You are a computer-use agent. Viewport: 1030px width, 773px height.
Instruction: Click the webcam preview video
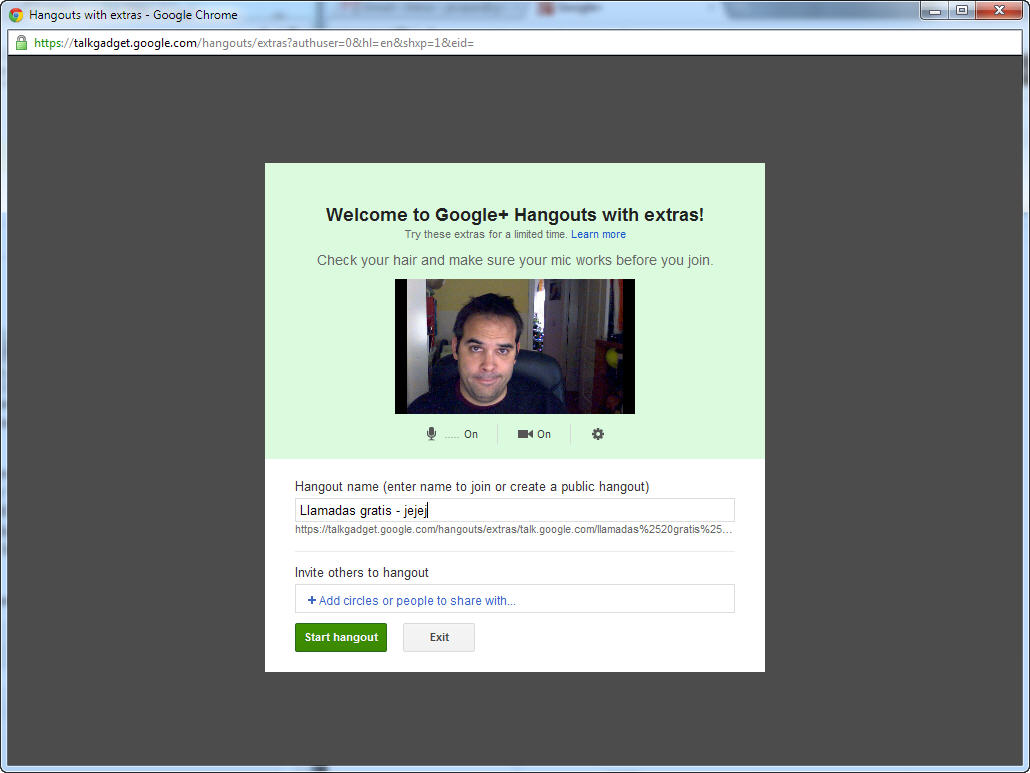pyautogui.click(x=514, y=346)
